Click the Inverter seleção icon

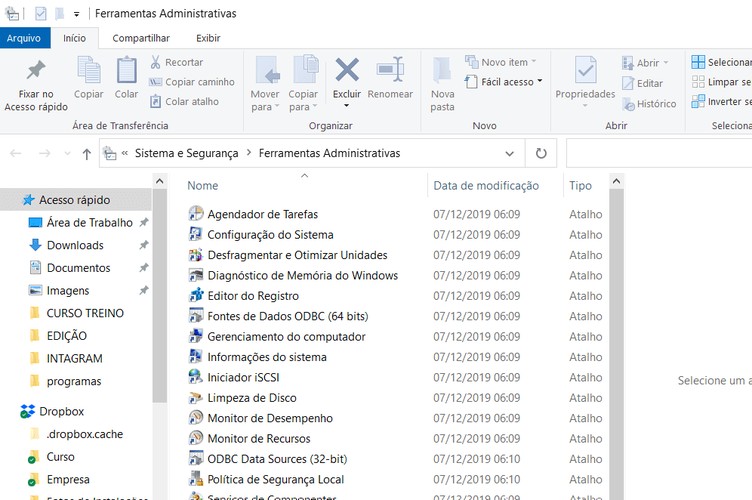coord(698,102)
